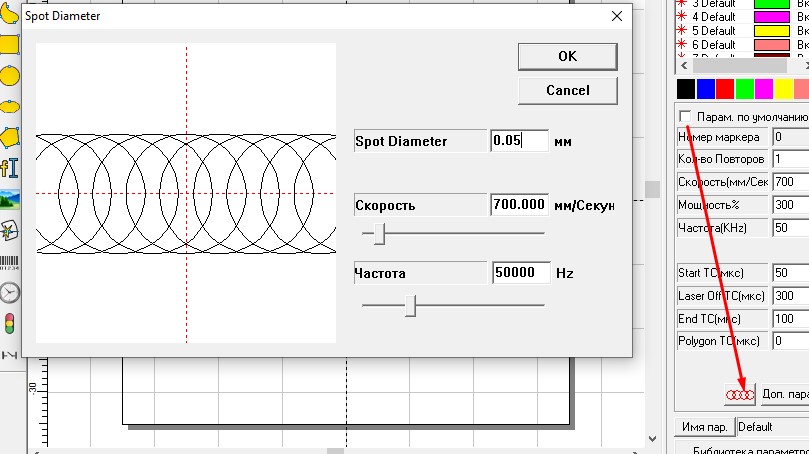This screenshot has height=454, width=809.
Task: Add a barcode using barcode tool
Action: click(x=9, y=261)
